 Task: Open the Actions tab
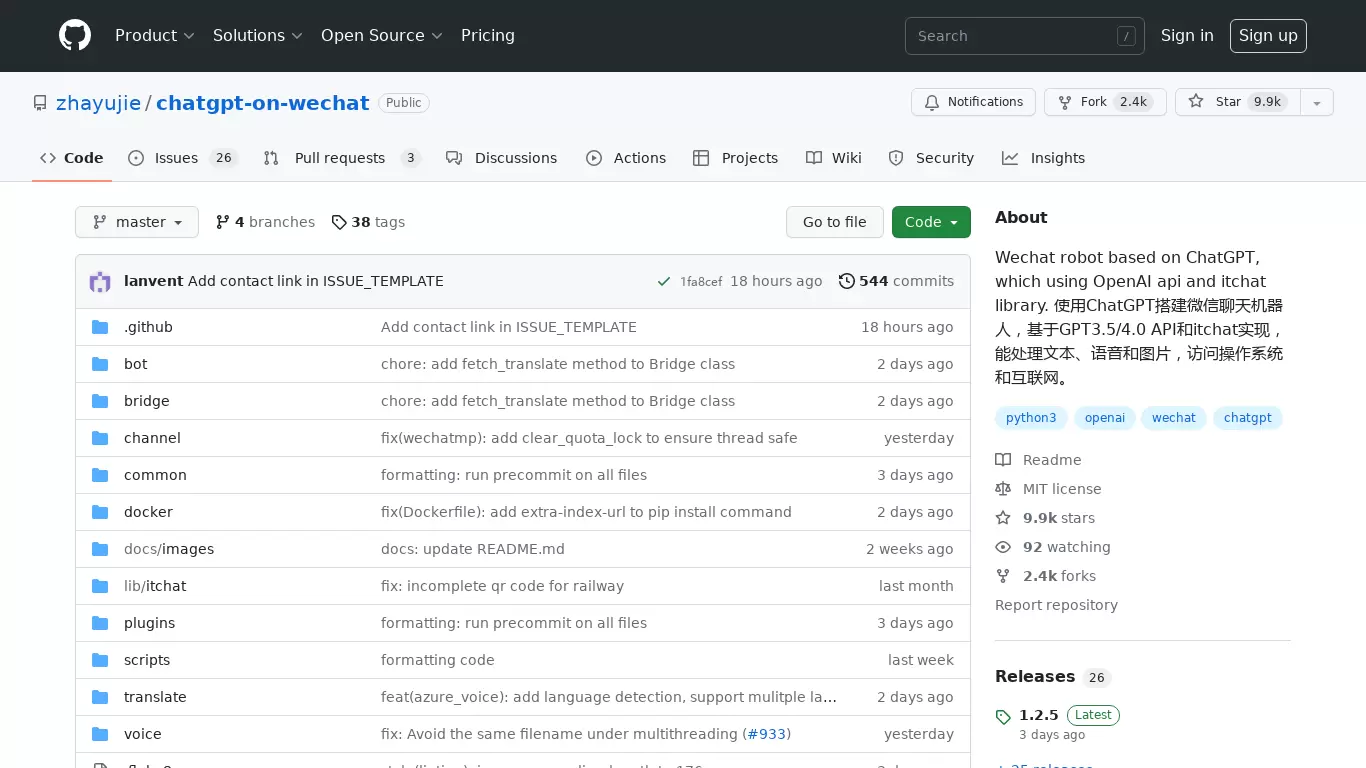626,158
